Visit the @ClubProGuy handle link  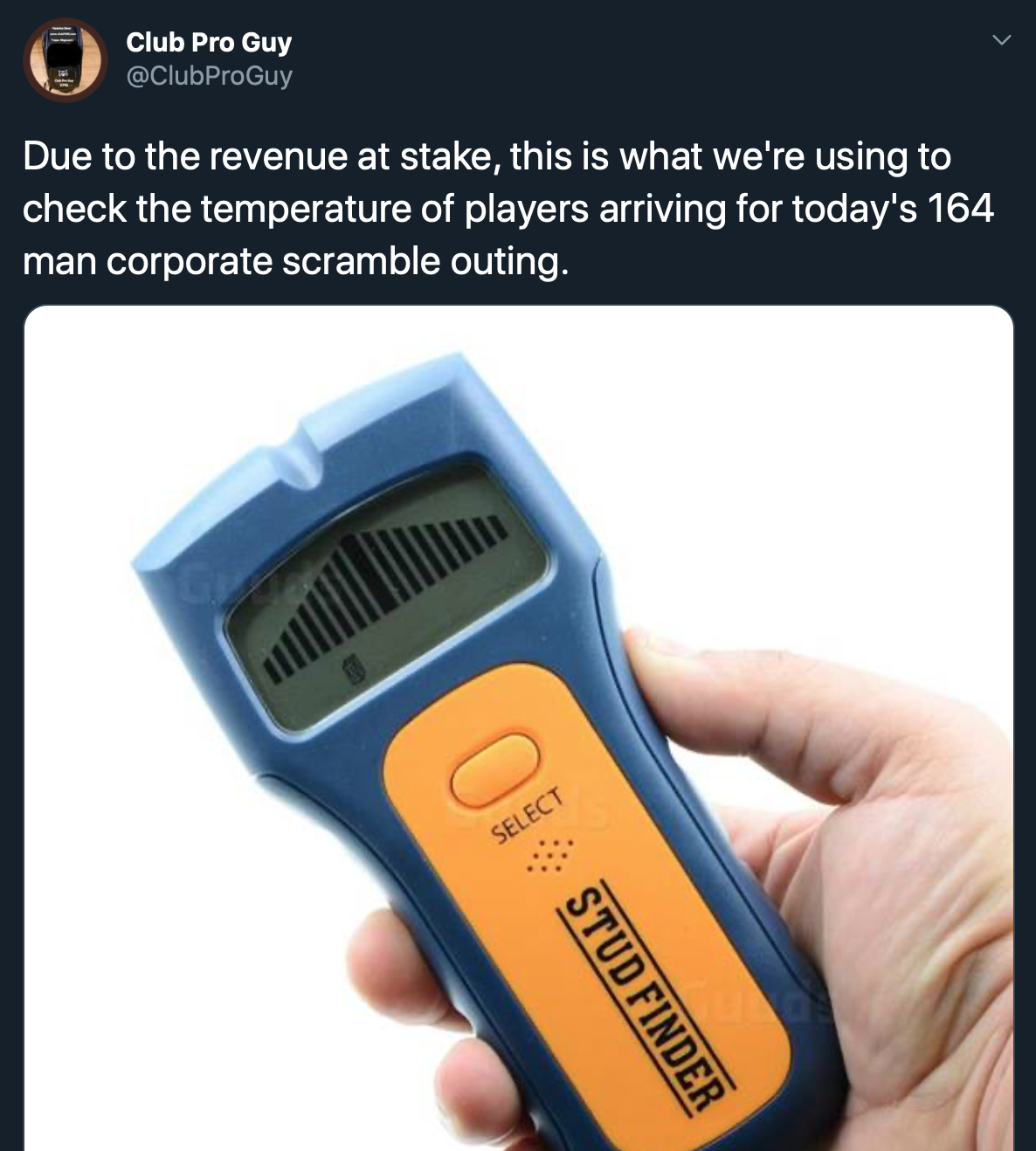[x=210, y=76]
